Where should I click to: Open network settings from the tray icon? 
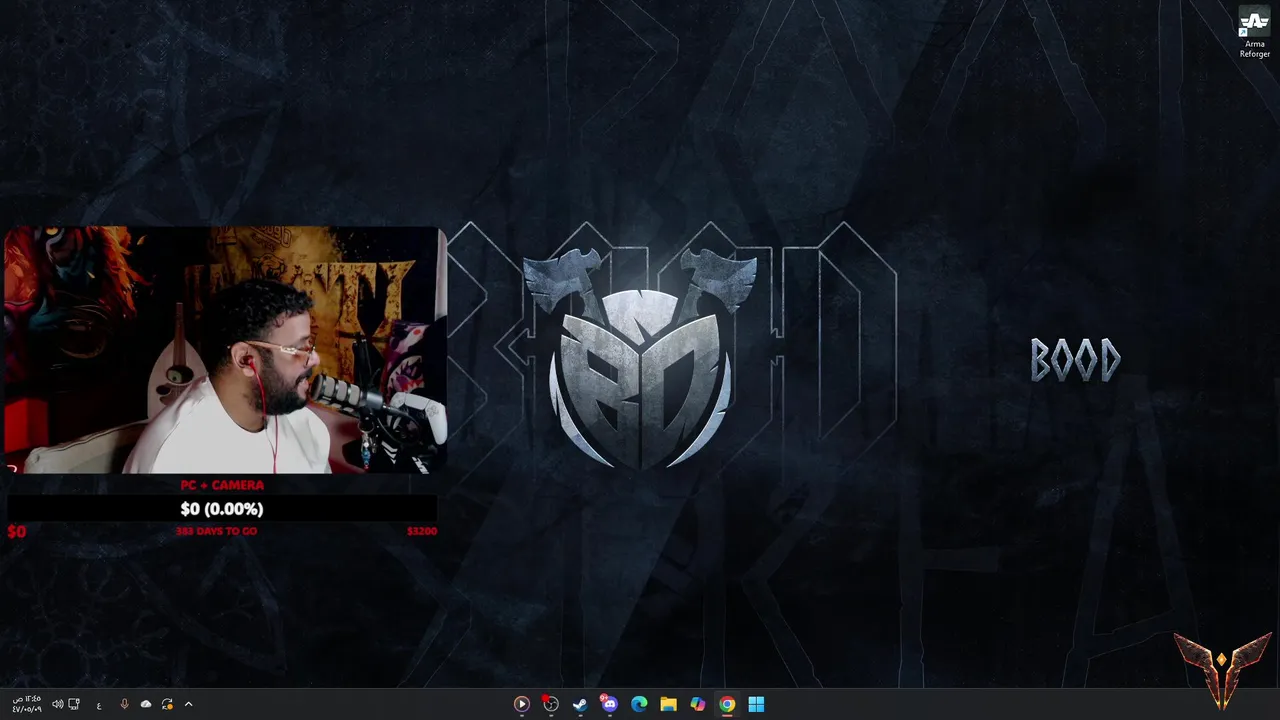74,704
